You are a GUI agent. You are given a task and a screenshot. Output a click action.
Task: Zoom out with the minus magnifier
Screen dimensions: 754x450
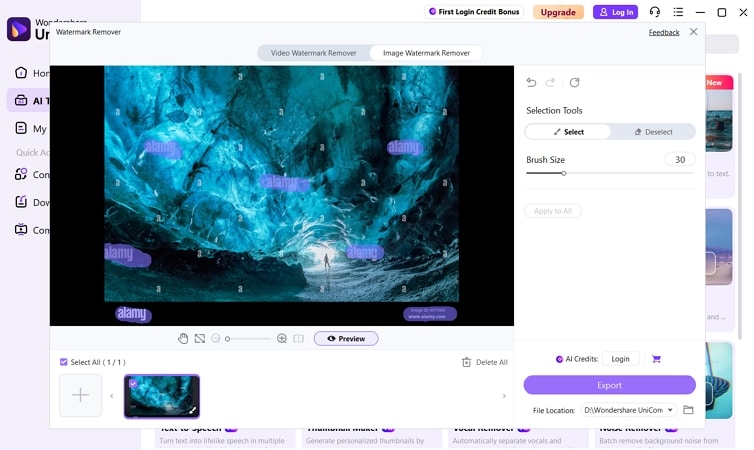(215, 338)
